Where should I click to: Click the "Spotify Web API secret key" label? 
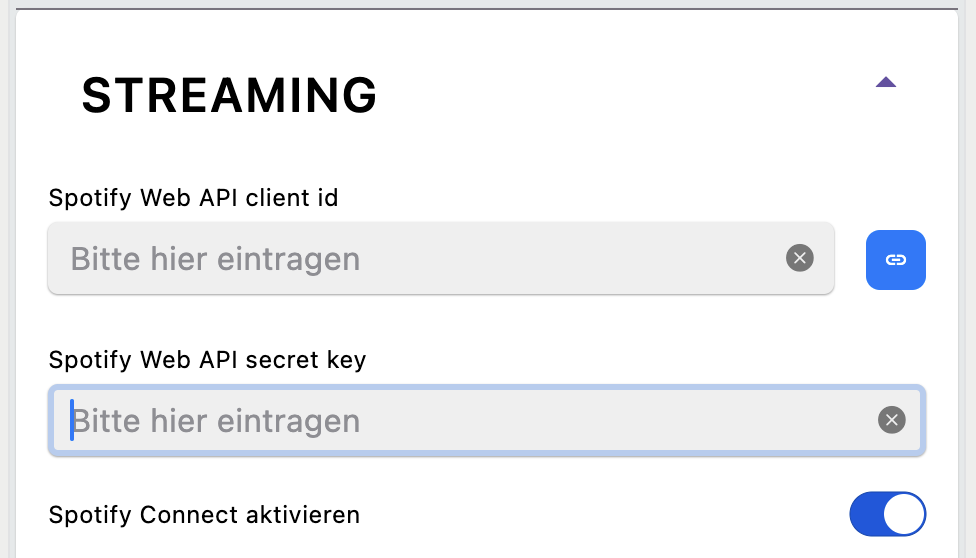point(207,359)
